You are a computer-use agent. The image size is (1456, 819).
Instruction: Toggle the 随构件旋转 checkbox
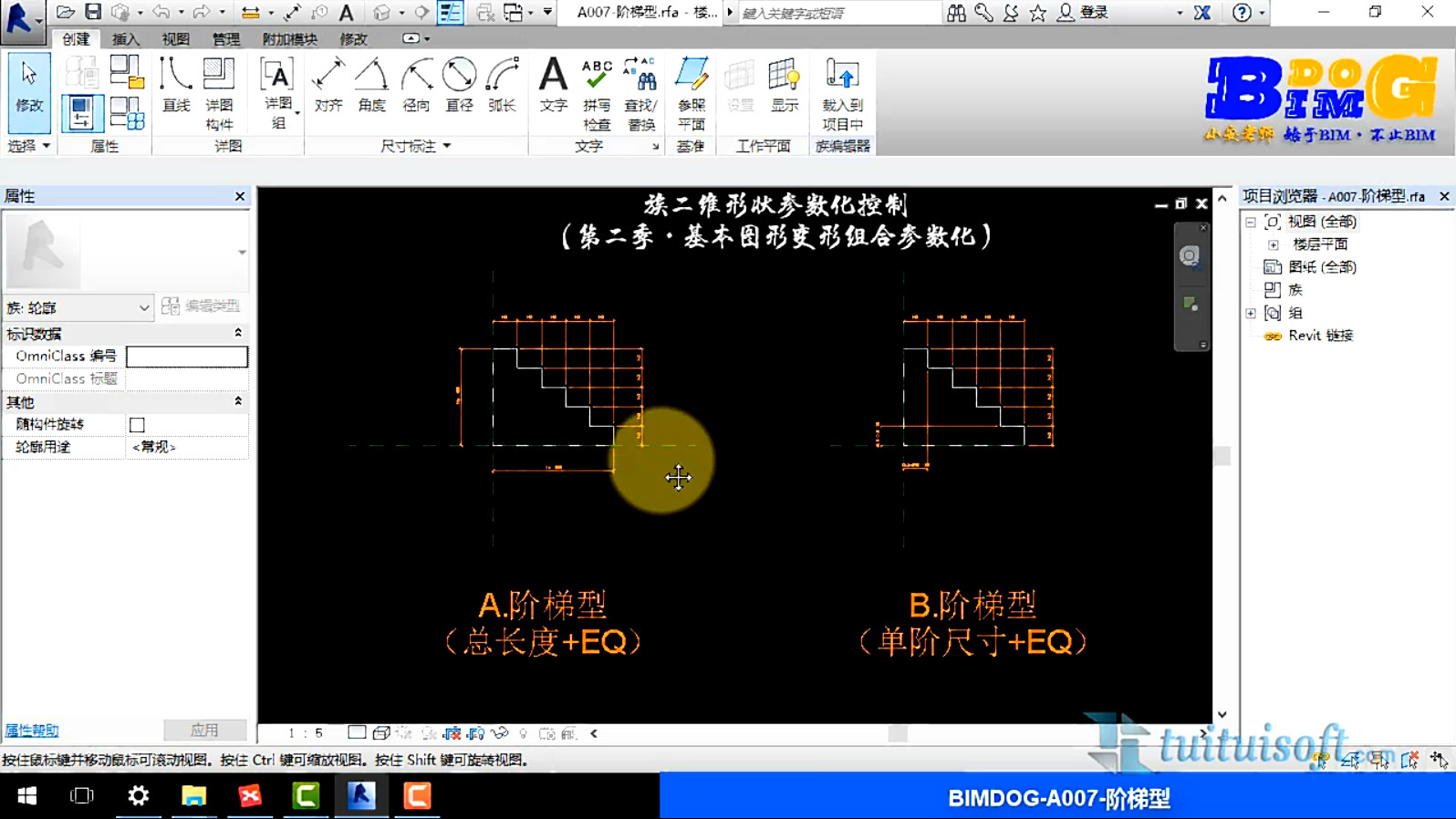(137, 425)
